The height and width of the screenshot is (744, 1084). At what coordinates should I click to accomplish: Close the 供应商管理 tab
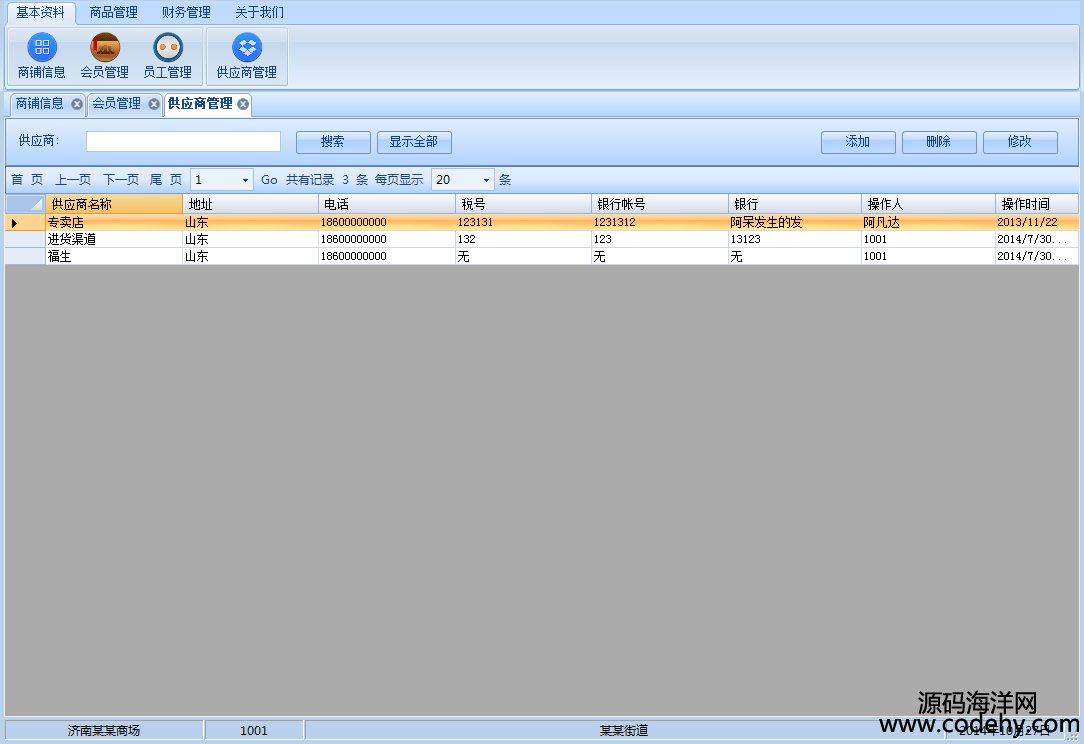point(243,104)
